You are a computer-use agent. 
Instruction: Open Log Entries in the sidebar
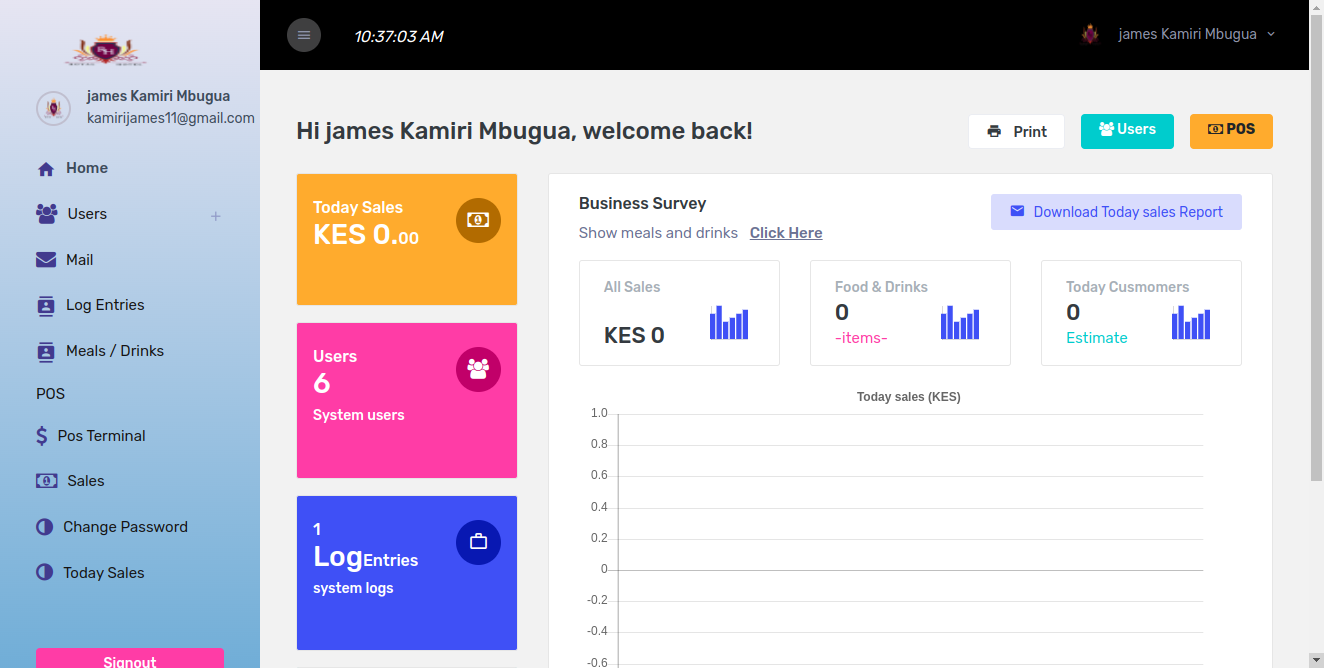pyautogui.click(x=105, y=305)
